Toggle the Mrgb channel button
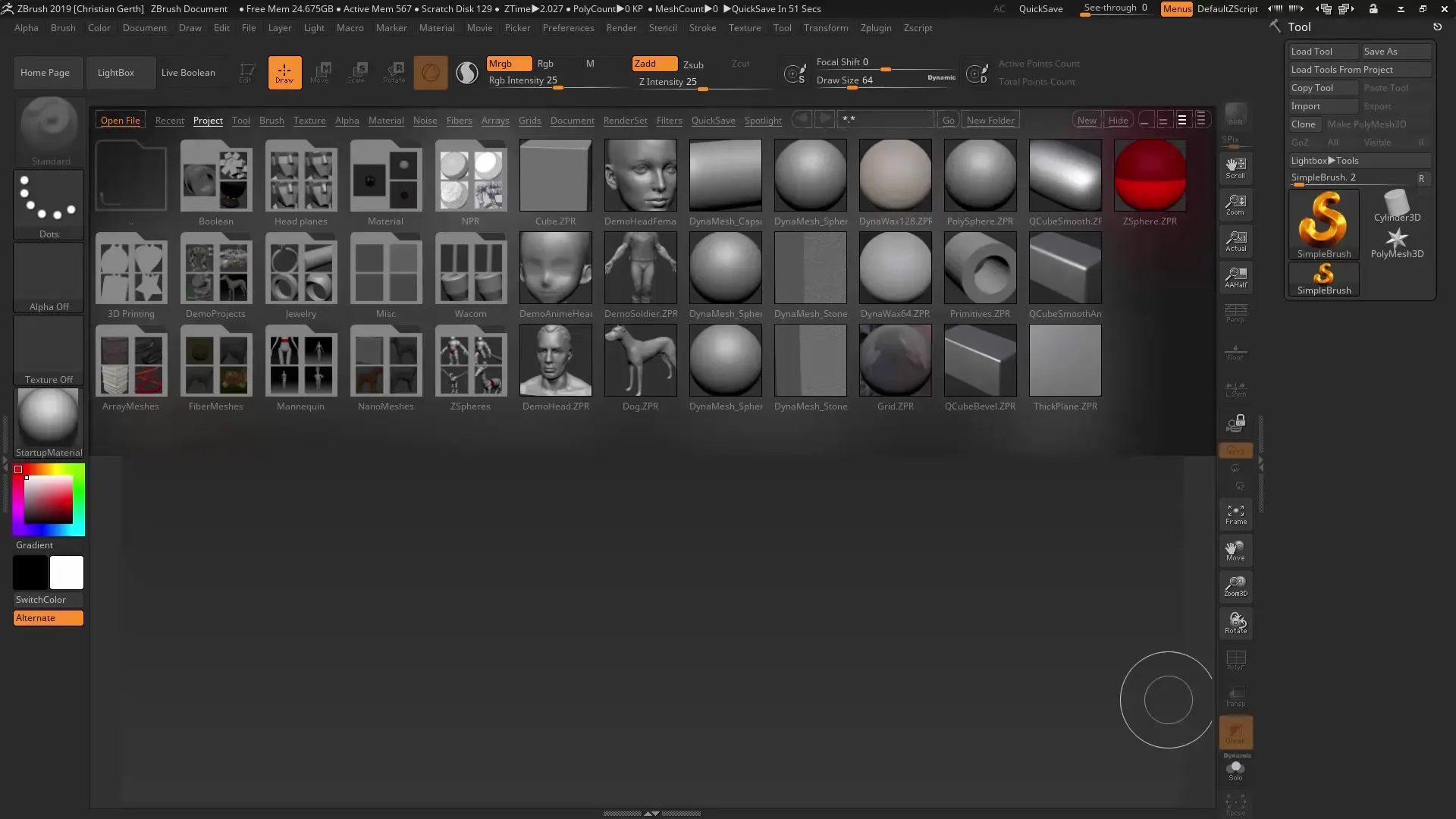 509,64
